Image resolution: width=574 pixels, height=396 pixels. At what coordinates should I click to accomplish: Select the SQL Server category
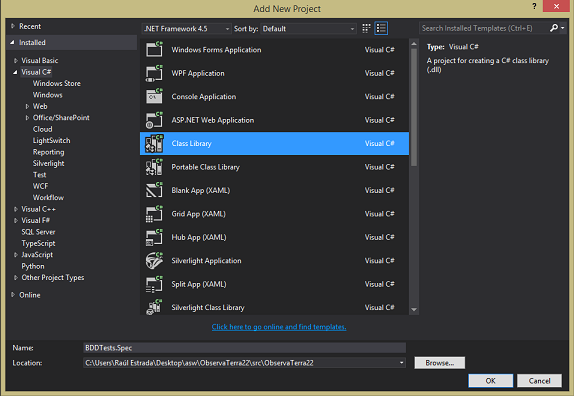tap(38, 232)
